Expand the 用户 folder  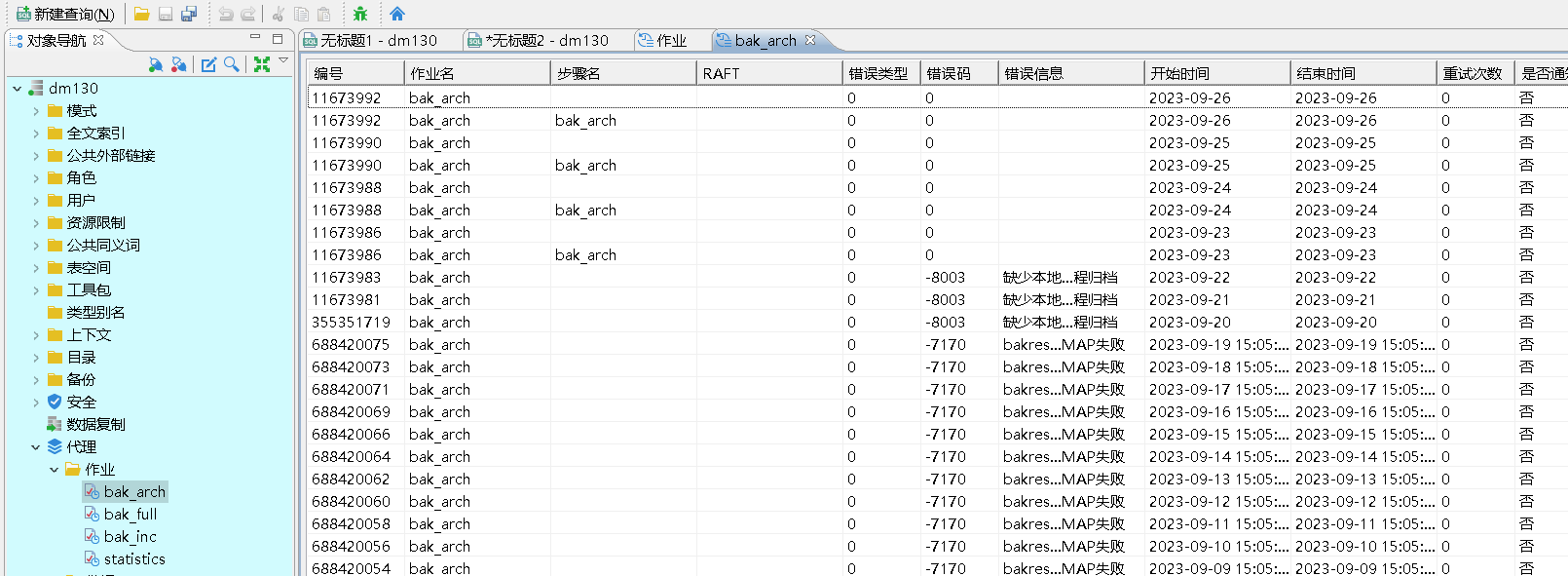[x=36, y=201]
